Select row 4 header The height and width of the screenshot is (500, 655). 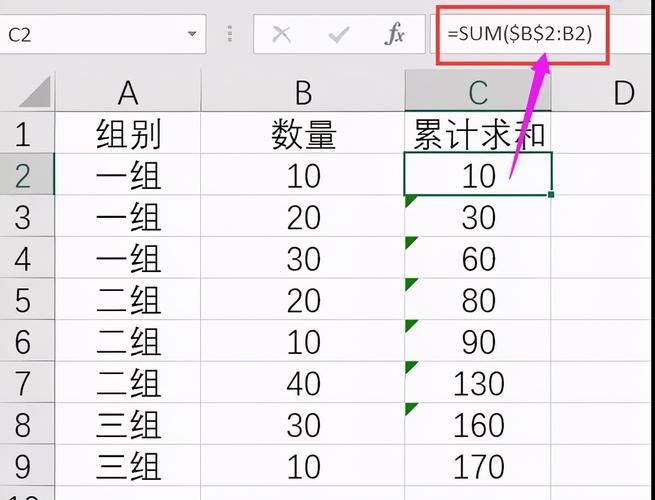click(27, 257)
